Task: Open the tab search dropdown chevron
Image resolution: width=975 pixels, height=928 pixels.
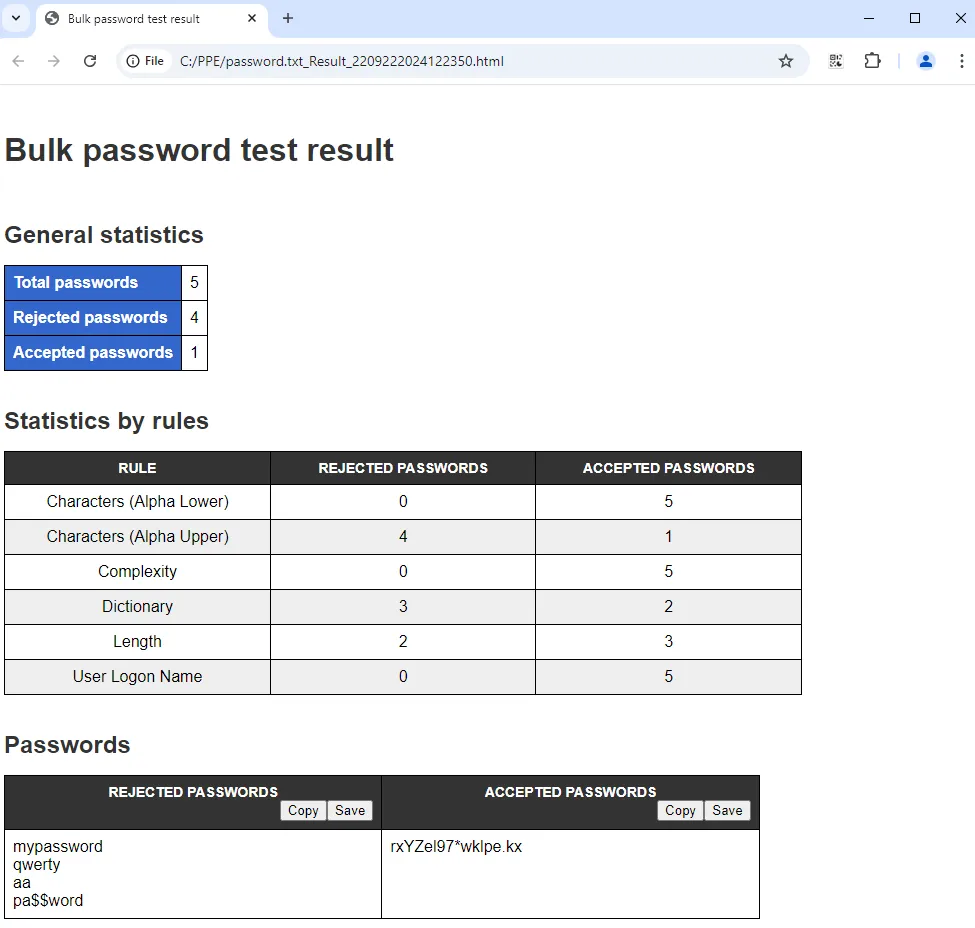Action: (16, 18)
